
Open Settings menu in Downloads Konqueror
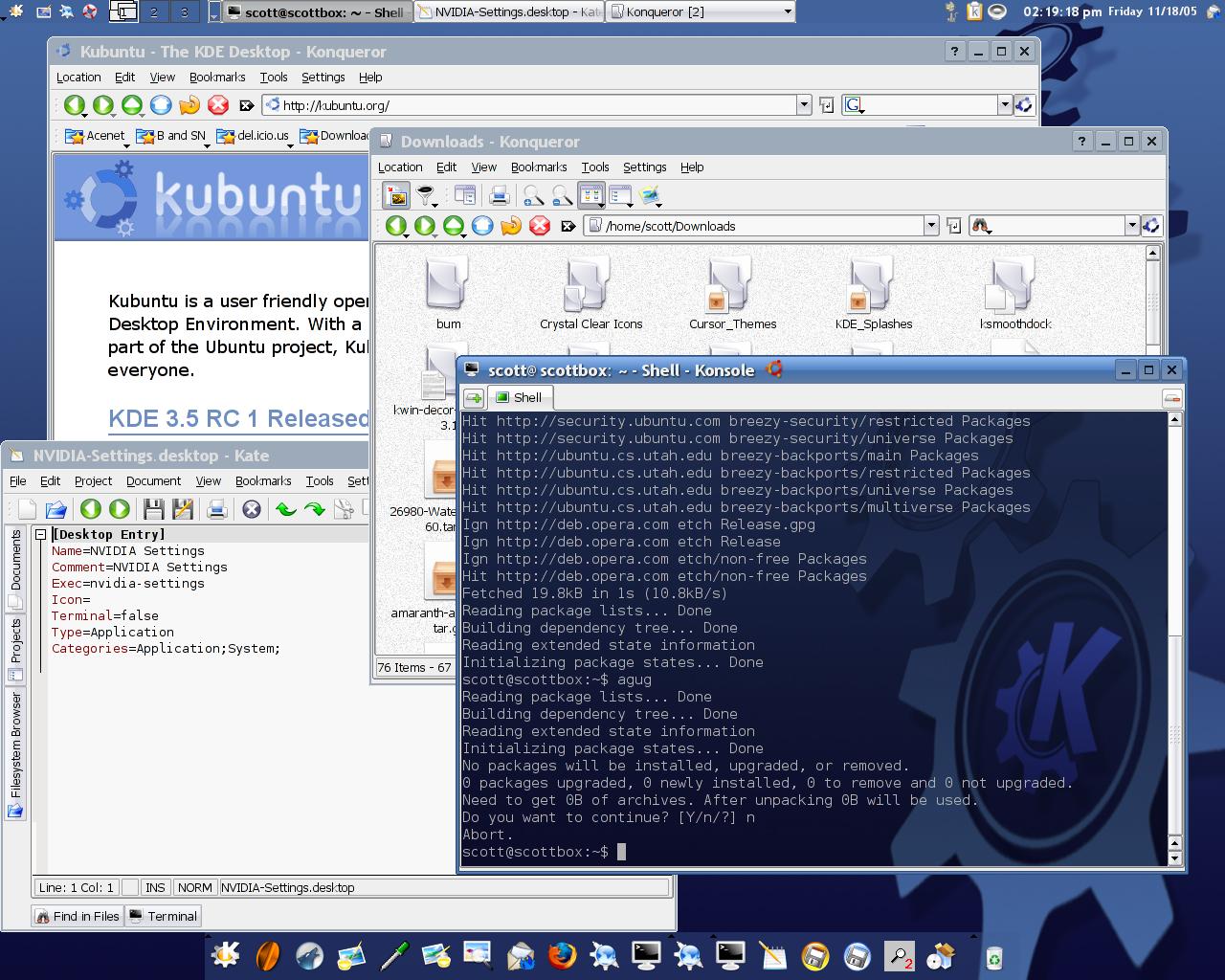645,167
